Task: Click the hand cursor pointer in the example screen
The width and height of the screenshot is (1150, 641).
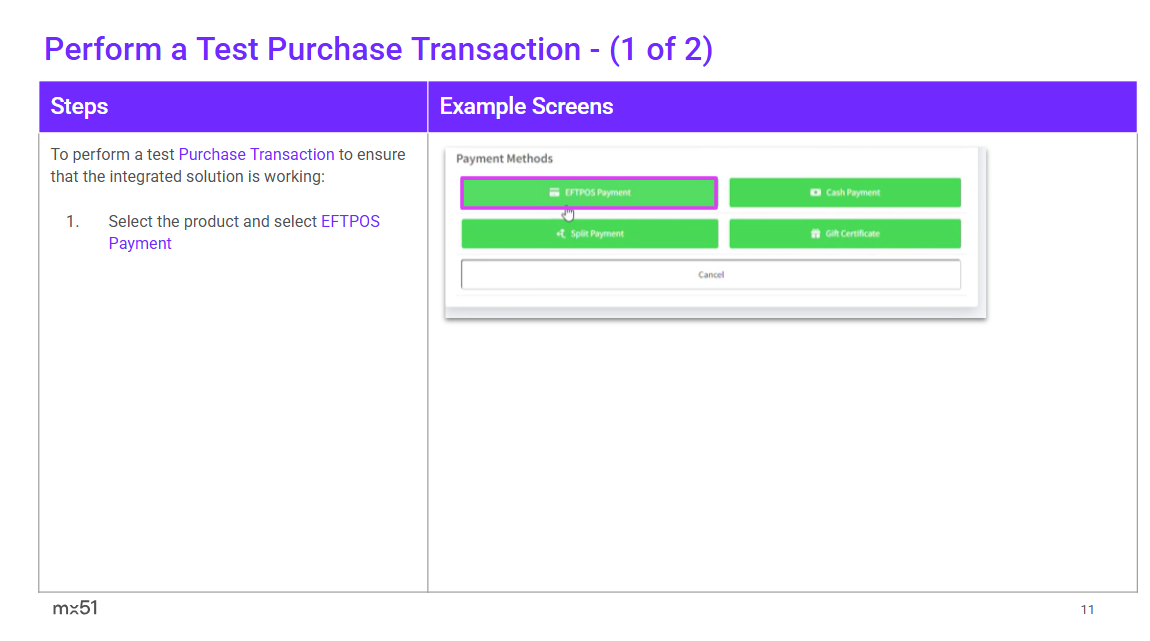Action: 568,212
